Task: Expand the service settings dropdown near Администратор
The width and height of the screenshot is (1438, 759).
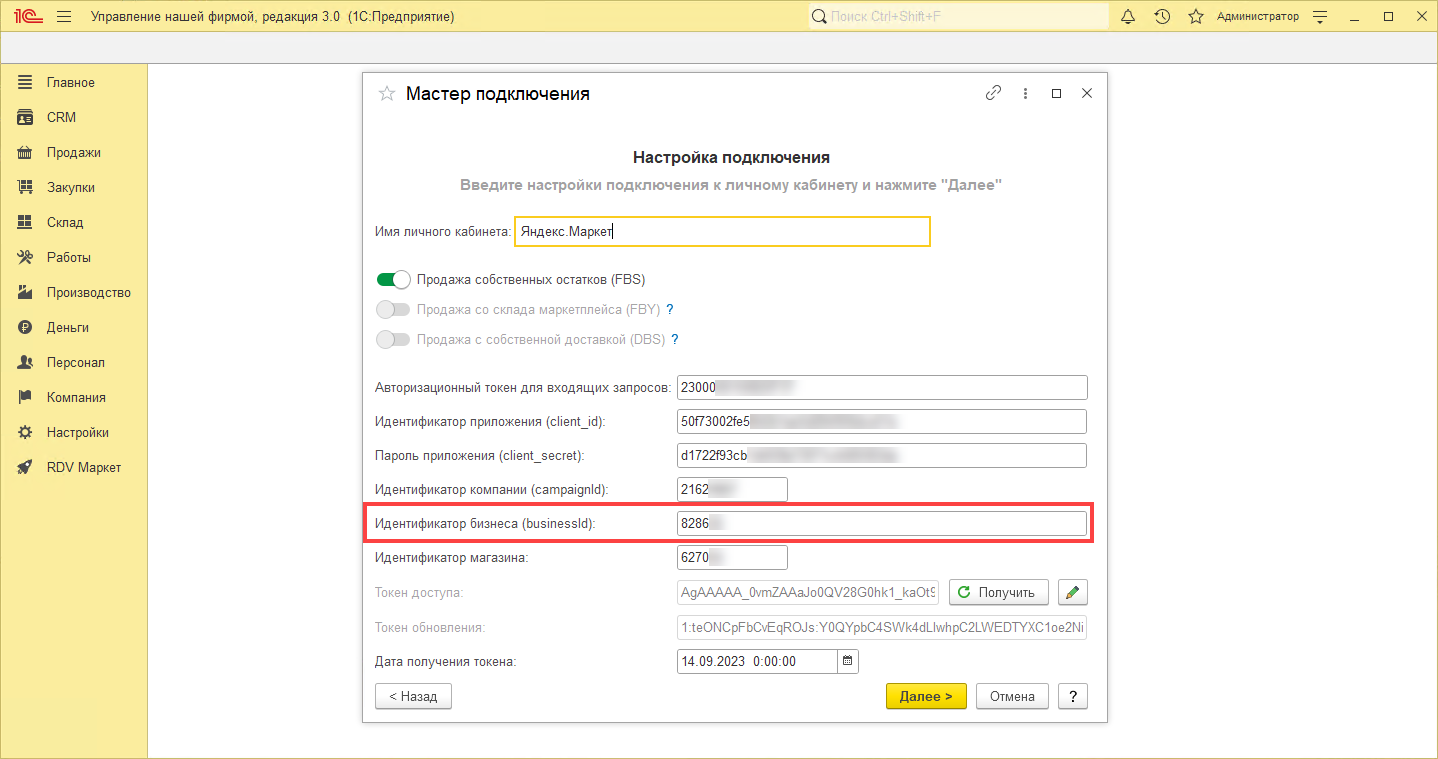Action: (x=1320, y=17)
